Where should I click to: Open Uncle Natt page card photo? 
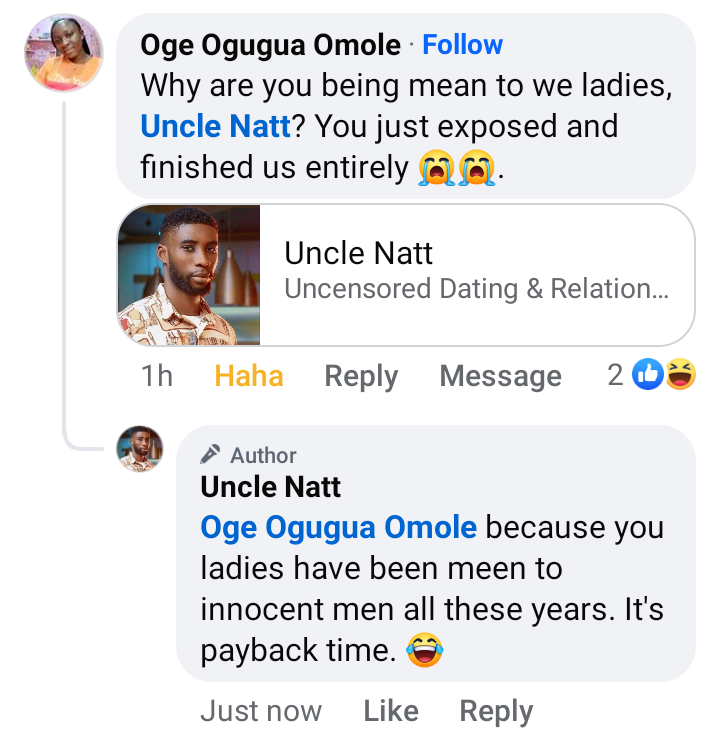click(x=189, y=275)
